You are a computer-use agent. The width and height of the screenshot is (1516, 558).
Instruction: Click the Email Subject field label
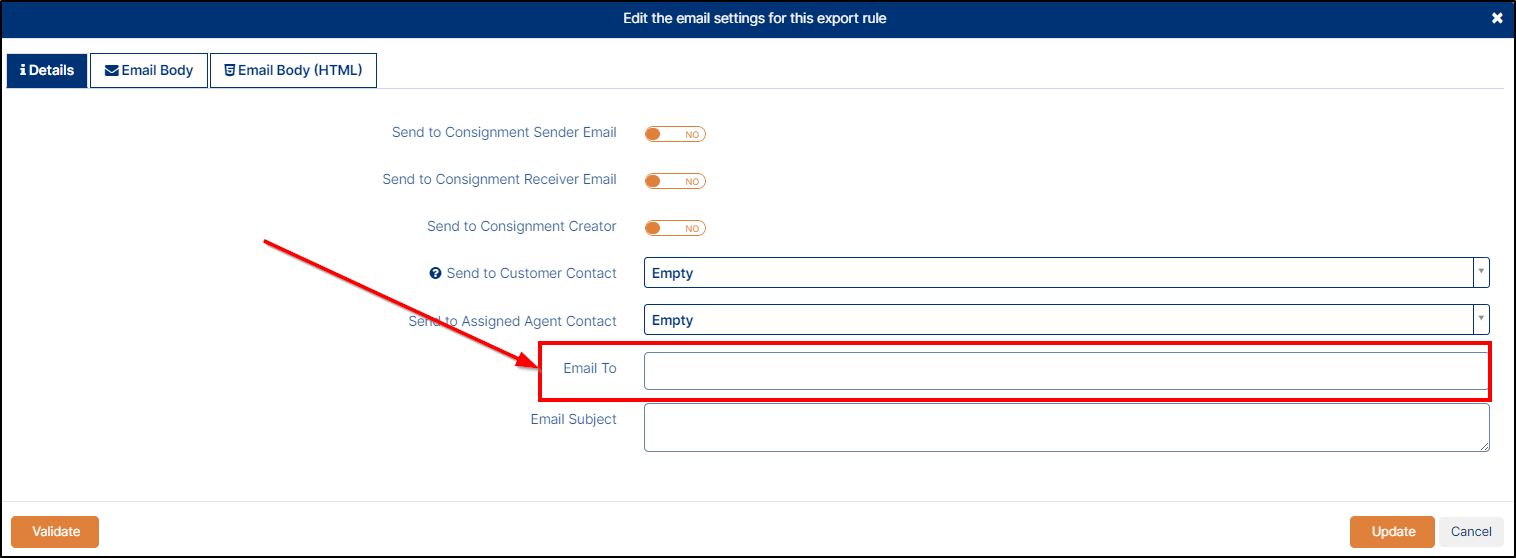pyautogui.click(x=573, y=420)
